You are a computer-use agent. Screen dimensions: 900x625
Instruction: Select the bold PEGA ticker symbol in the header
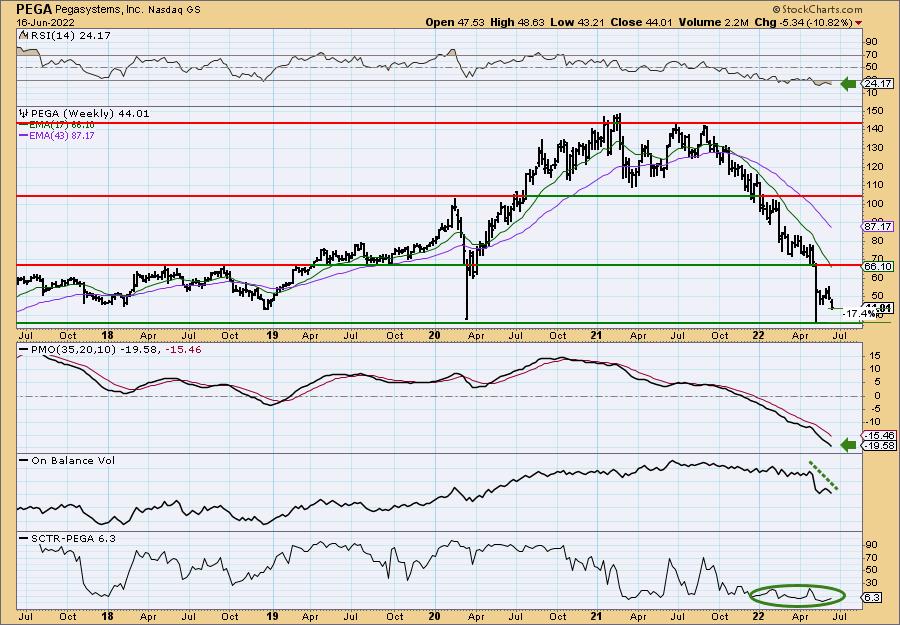point(35,9)
